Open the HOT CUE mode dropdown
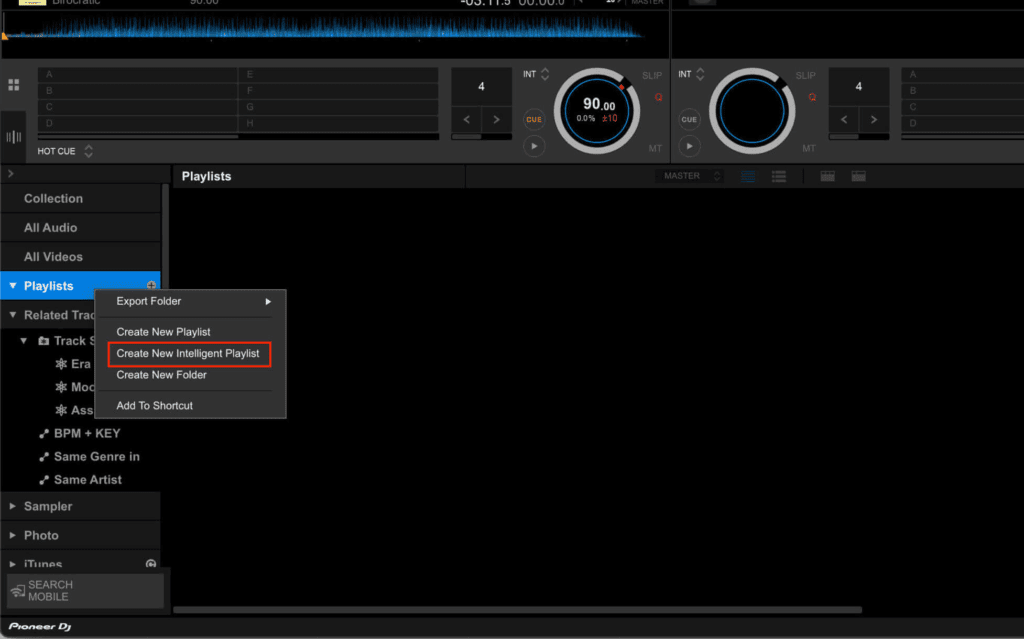 (88, 152)
